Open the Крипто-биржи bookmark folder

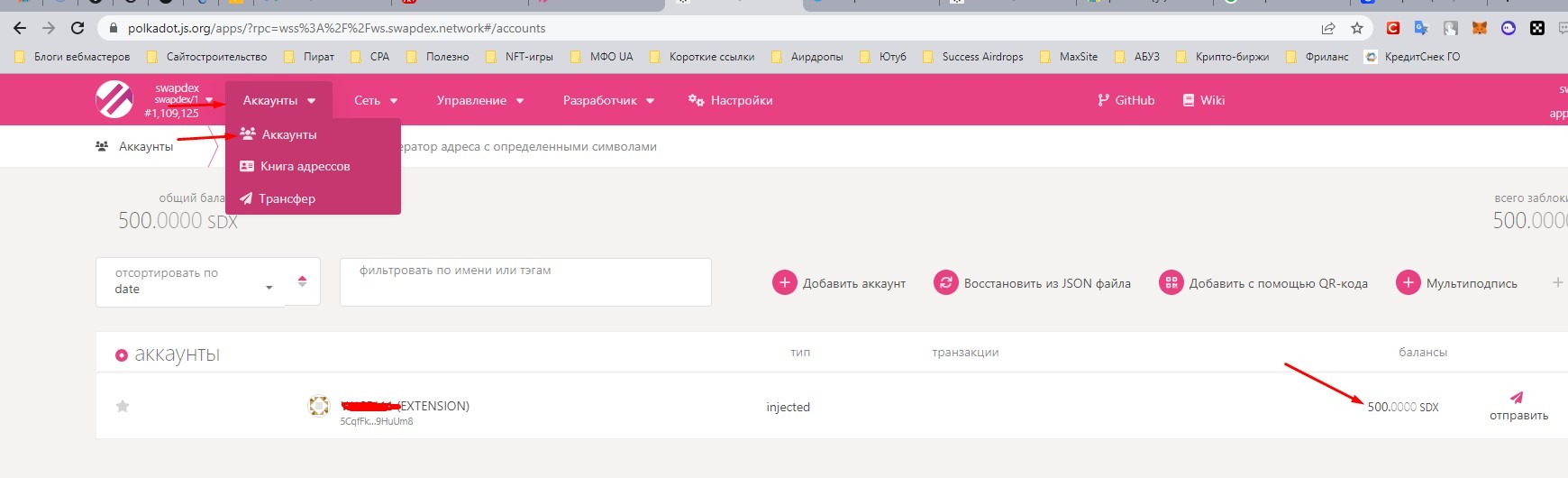click(1222, 57)
